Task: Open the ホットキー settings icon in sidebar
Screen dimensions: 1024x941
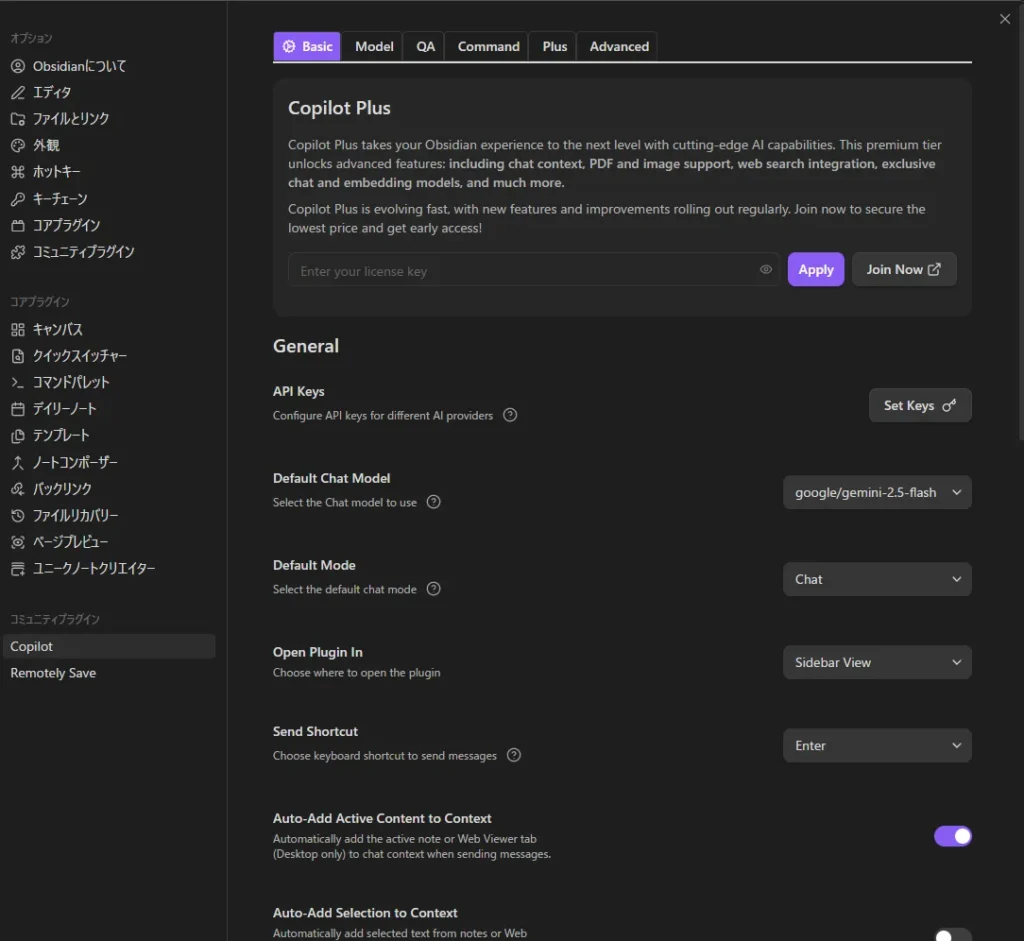Action: click(17, 172)
